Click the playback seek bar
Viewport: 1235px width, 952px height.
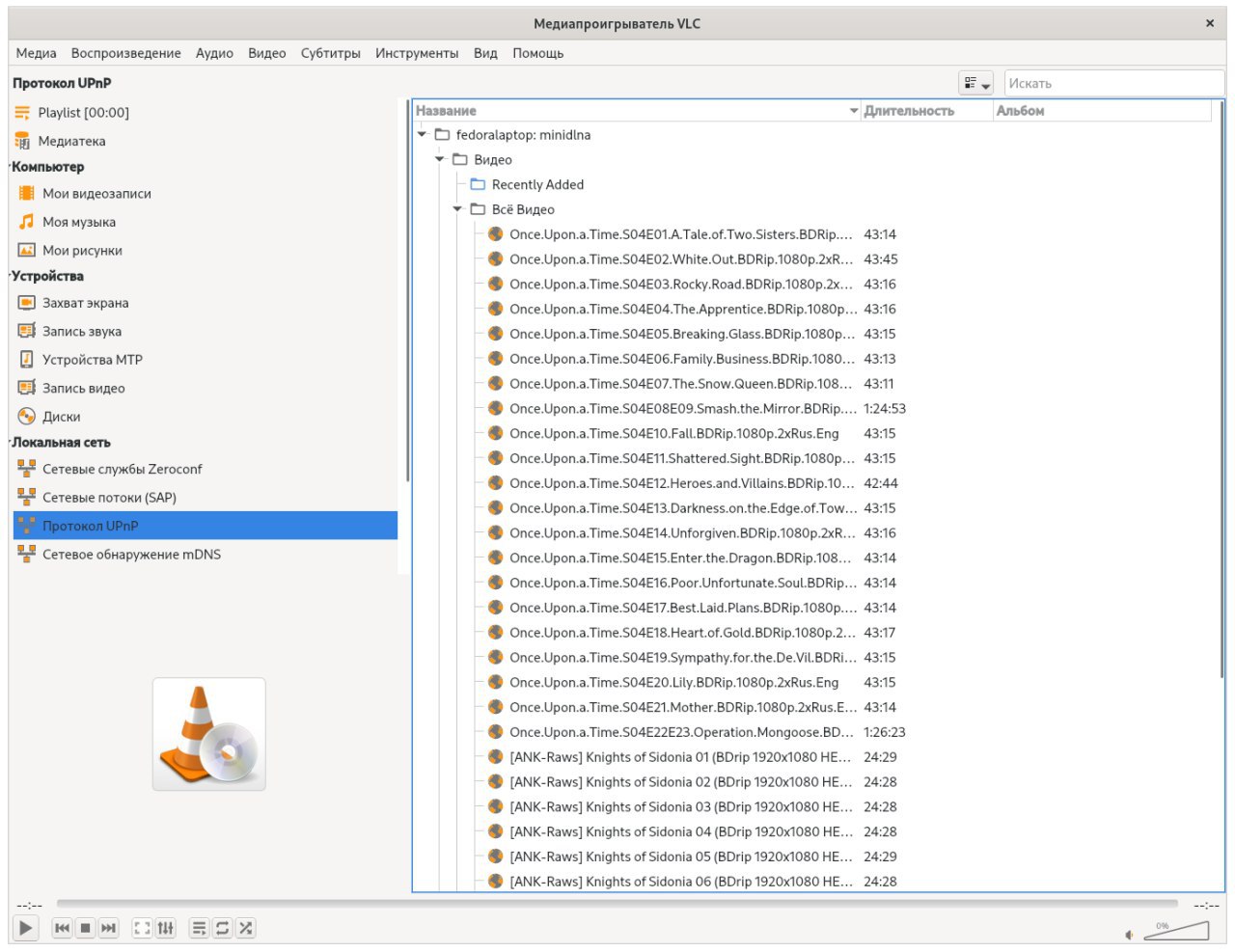pyautogui.click(x=617, y=904)
